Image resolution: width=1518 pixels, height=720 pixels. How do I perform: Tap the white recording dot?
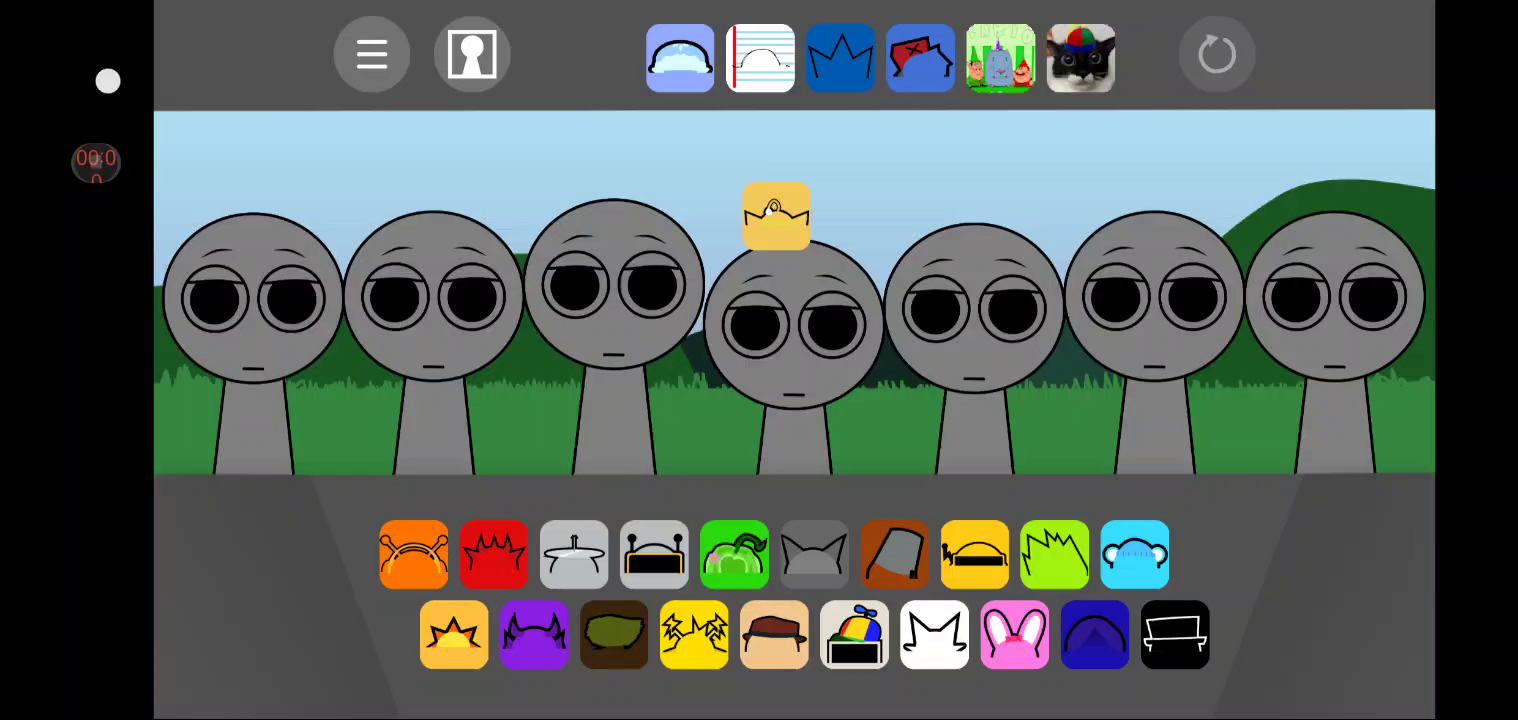click(108, 82)
